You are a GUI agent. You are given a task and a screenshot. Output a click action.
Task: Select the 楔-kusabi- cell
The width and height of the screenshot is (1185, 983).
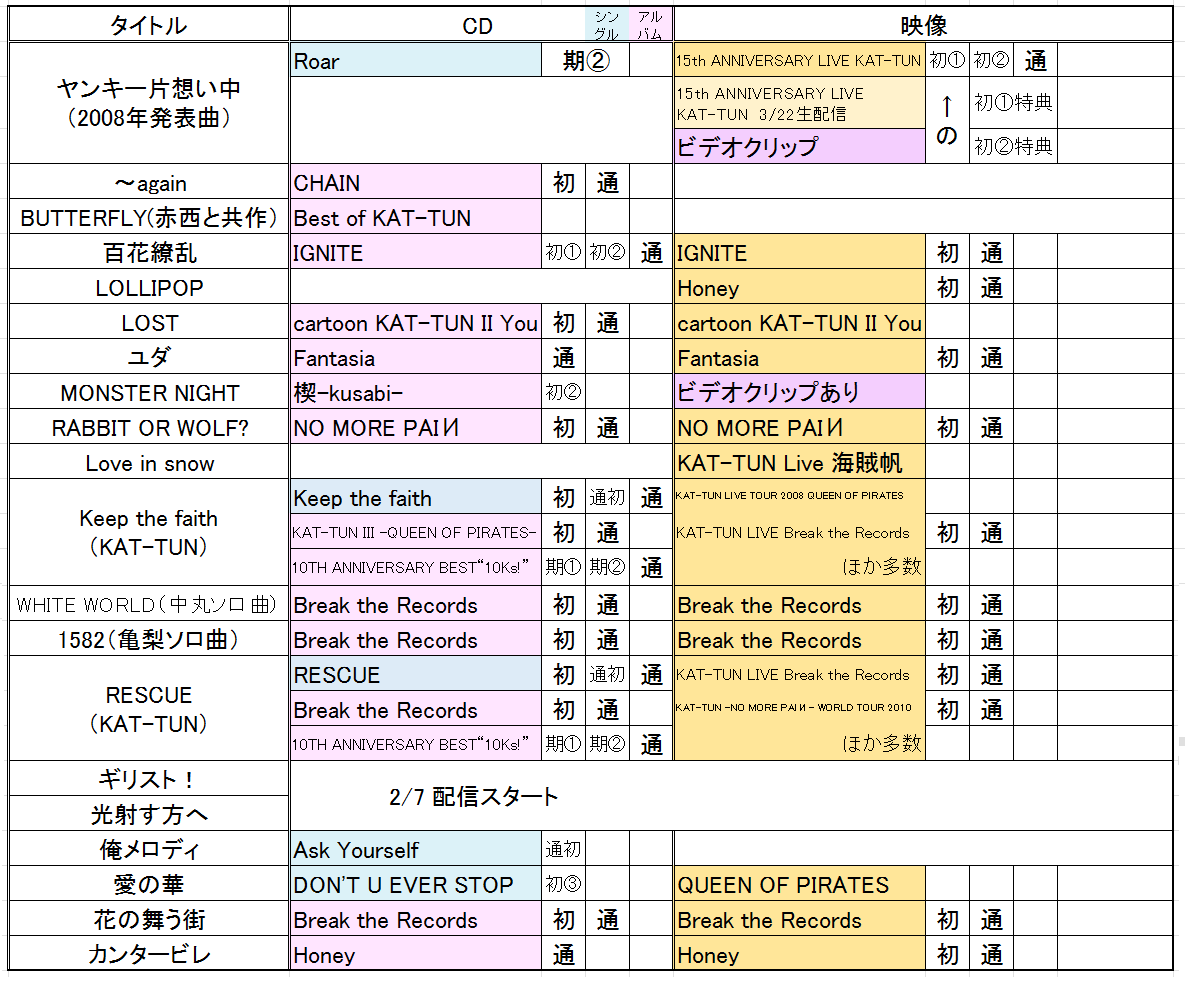(416, 393)
